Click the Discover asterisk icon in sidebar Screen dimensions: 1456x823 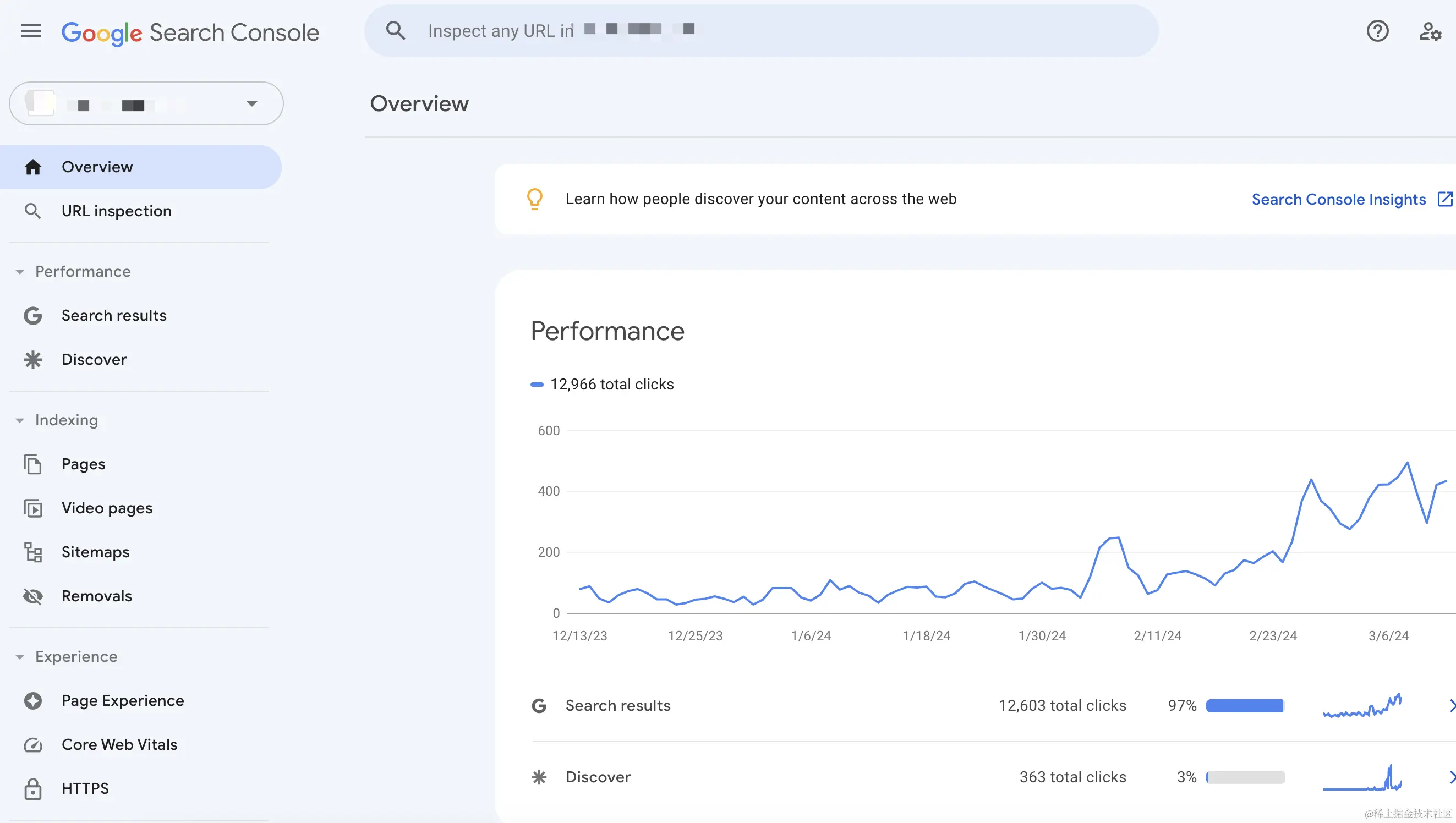[33, 359]
